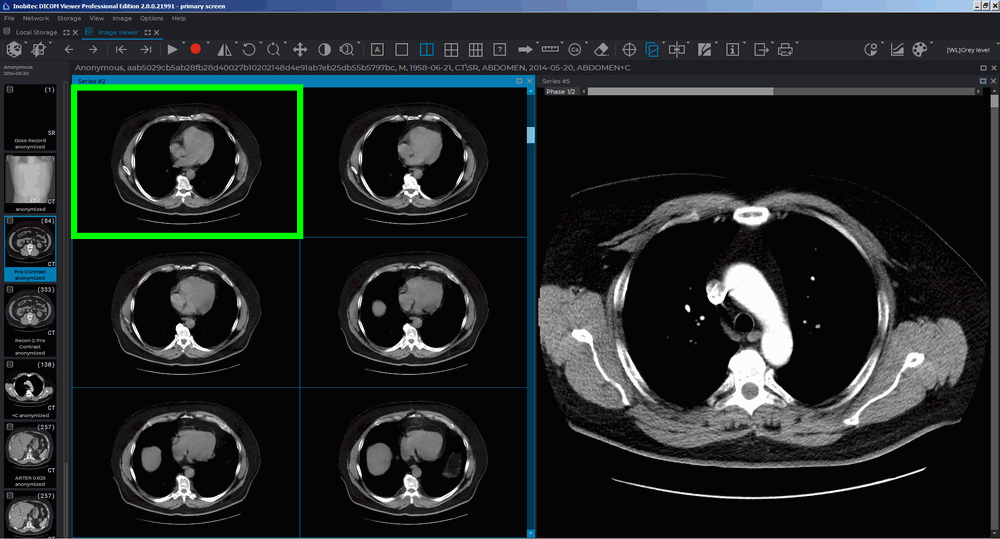Activate the crosshair localizer tool
1000x539 pixels.
click(629, 49)
